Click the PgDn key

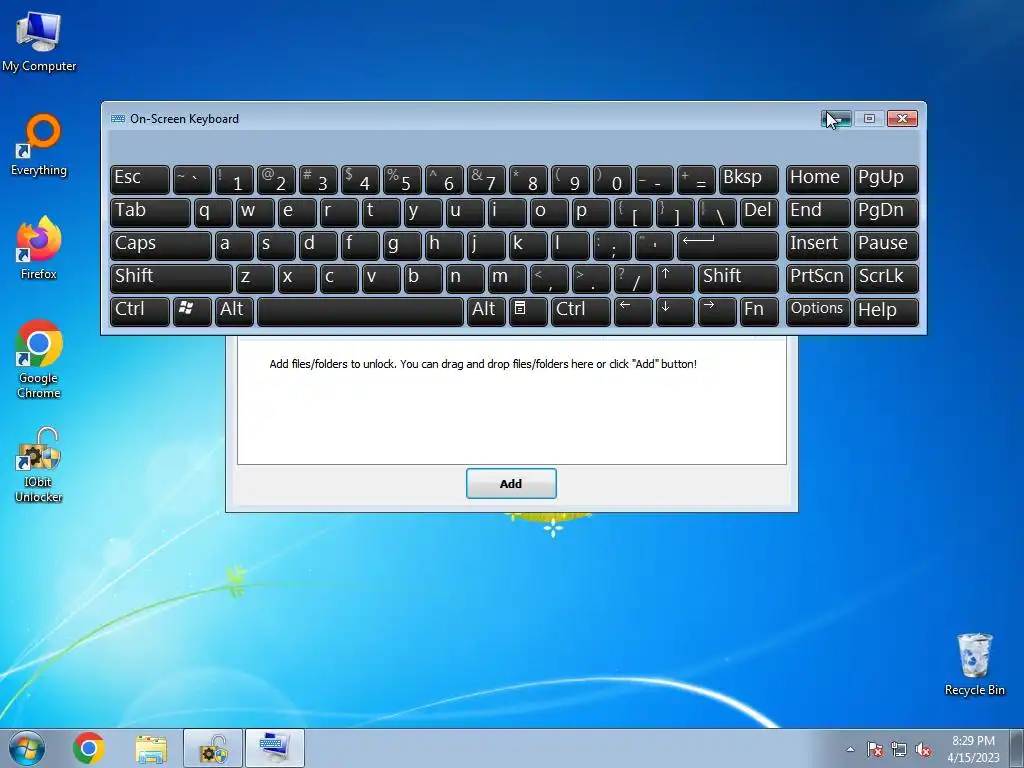pos(886,212)
